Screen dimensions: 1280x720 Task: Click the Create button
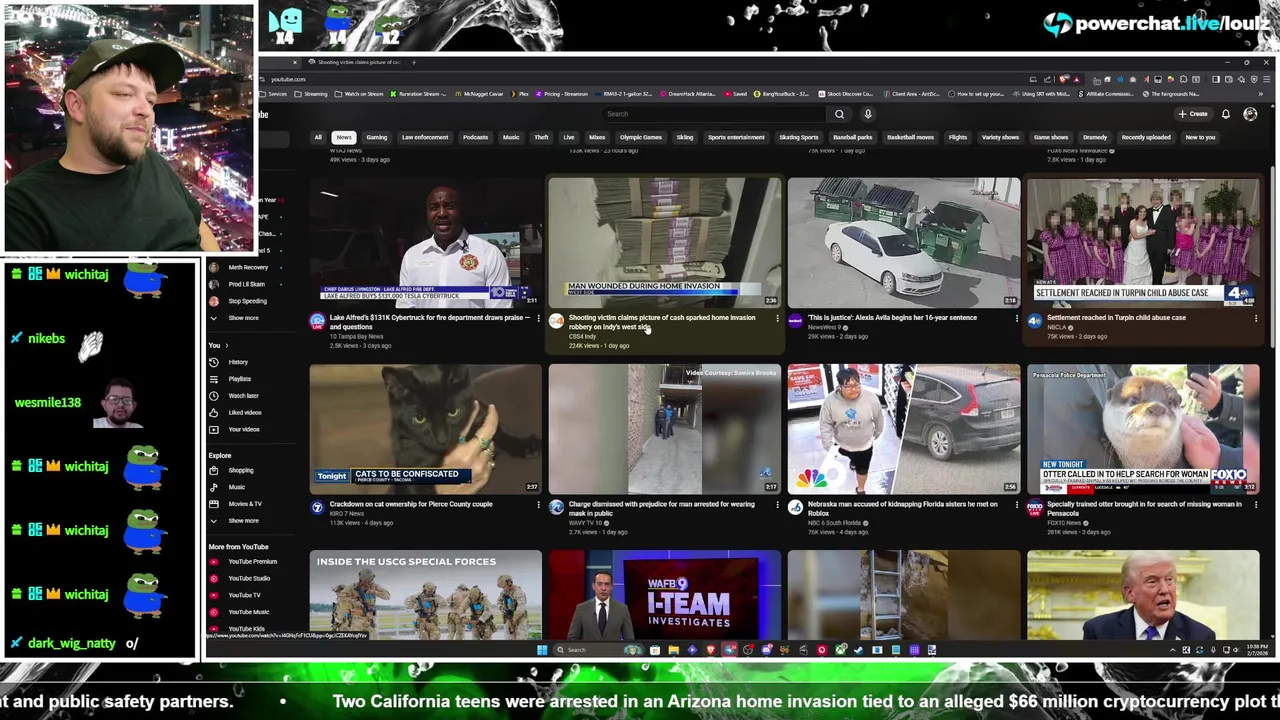click(1193, 114)
